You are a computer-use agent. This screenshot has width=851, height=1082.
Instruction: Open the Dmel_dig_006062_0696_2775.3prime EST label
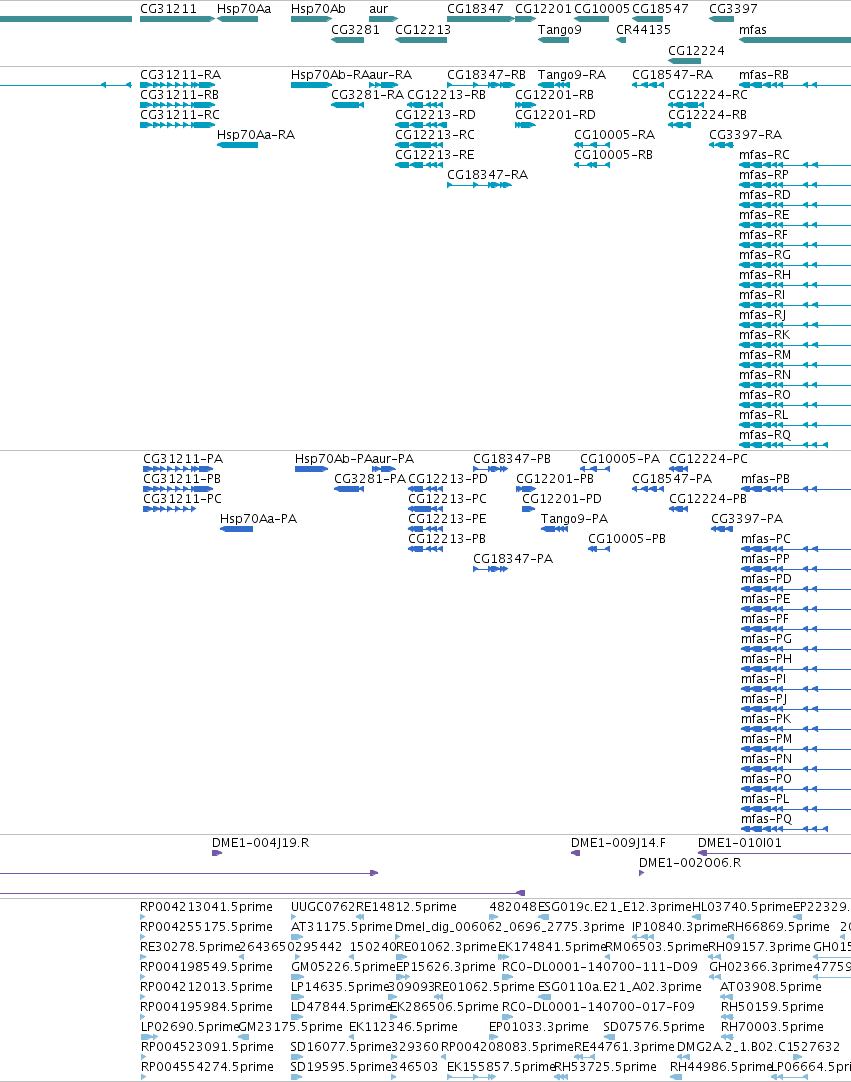point(509,927)
